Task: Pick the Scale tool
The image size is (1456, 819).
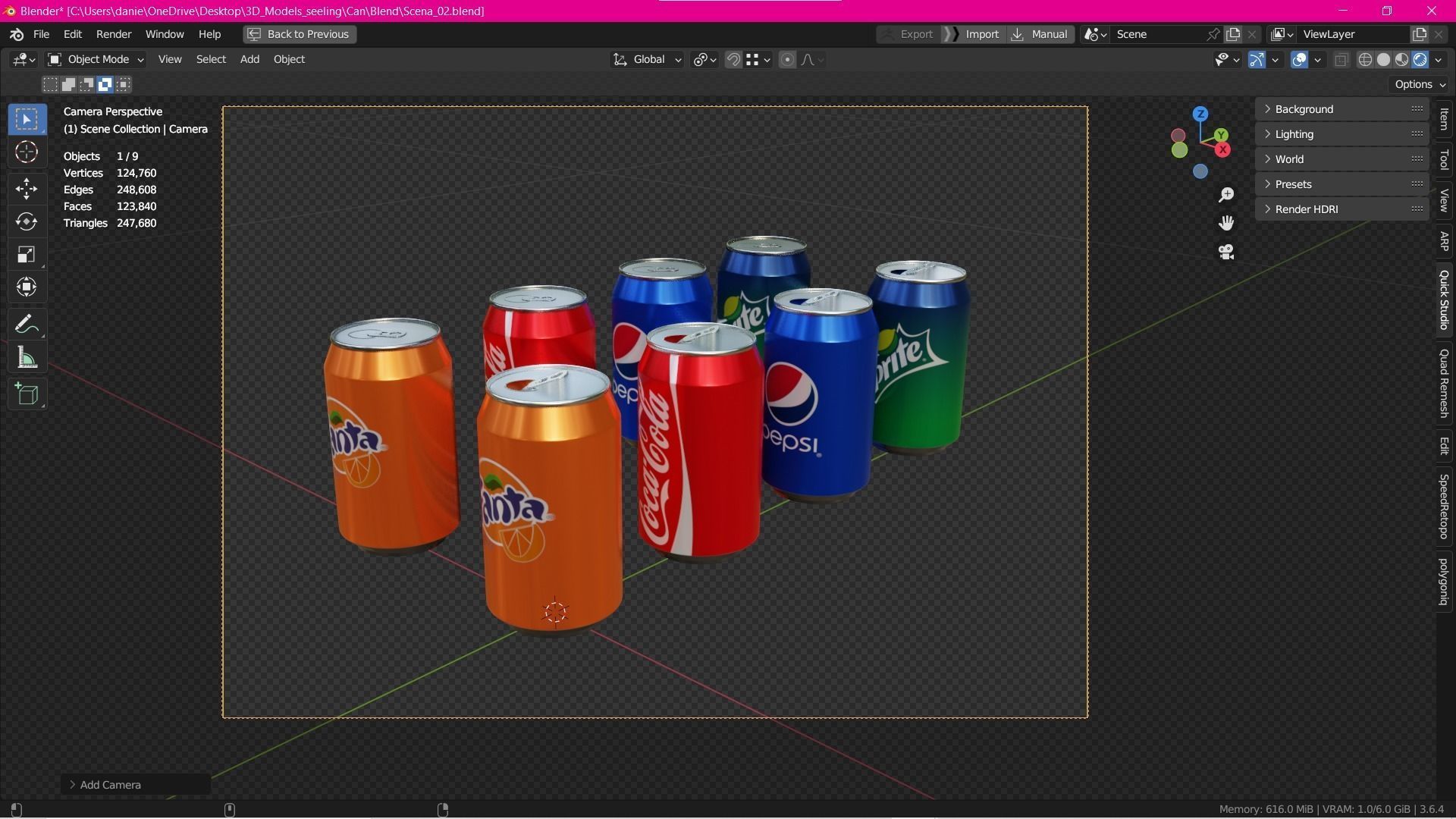Action: (x=27, y=254)
